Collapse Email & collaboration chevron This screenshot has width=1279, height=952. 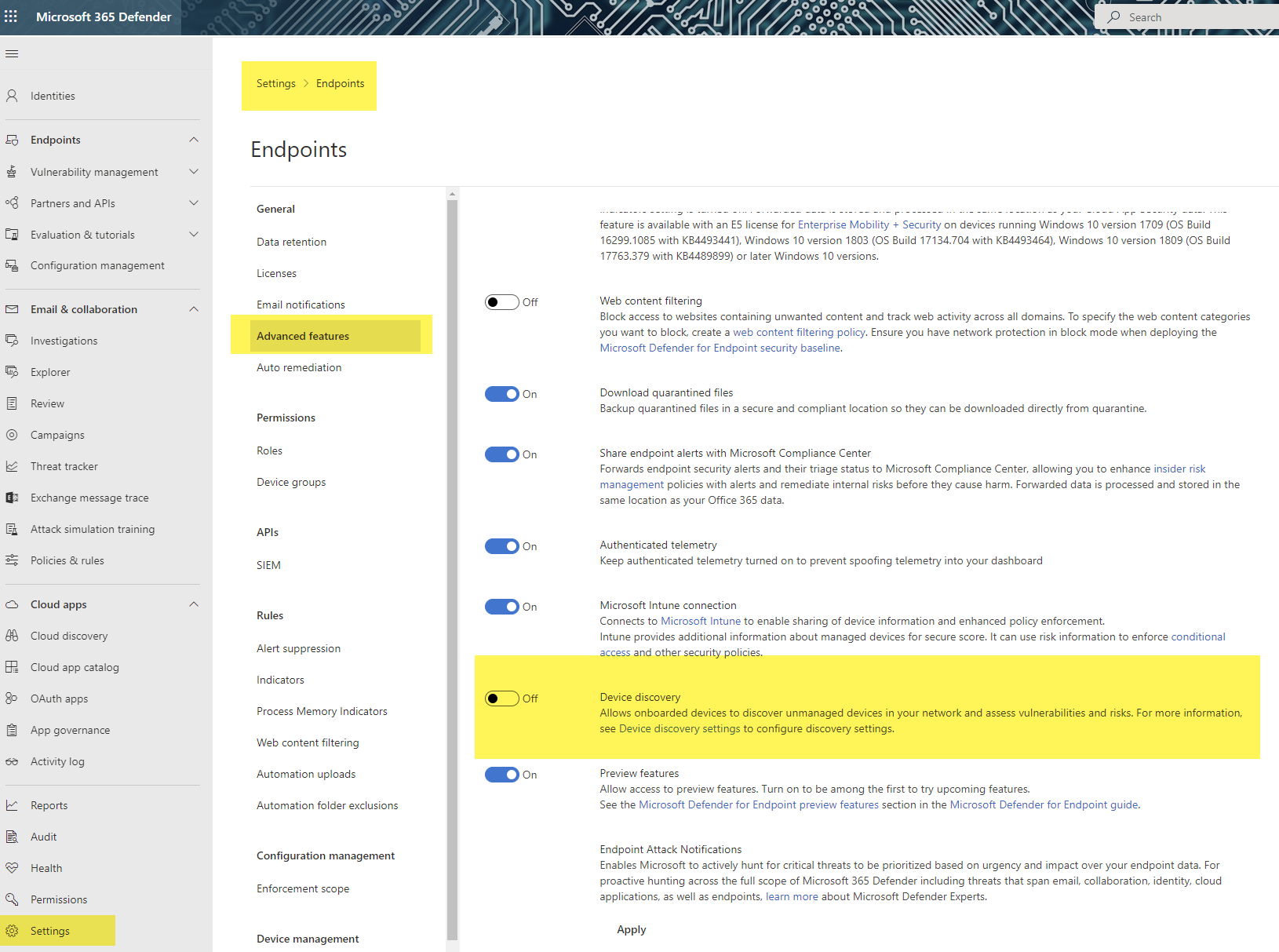coord(194,309)
